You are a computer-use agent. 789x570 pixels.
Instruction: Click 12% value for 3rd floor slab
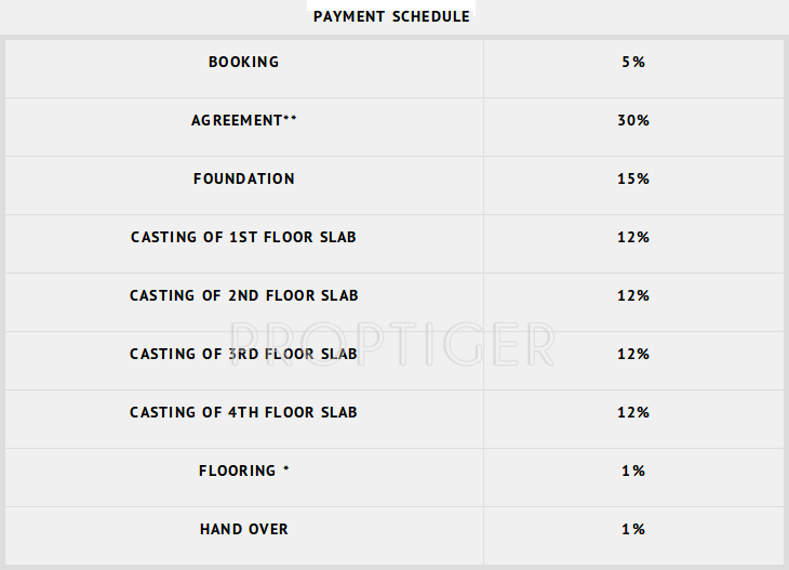pos(634,354)
